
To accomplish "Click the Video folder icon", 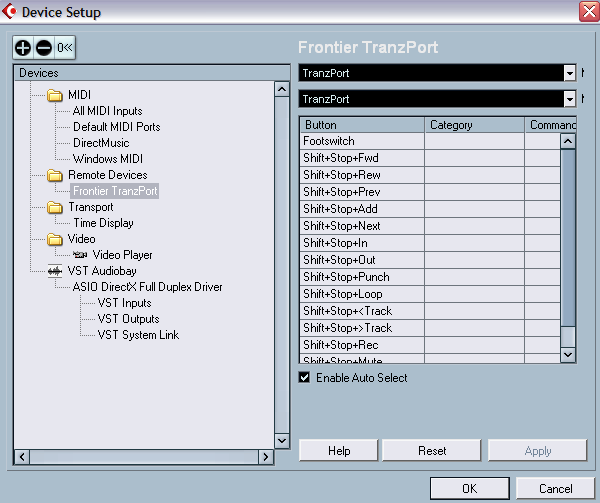I will (55, 239).
